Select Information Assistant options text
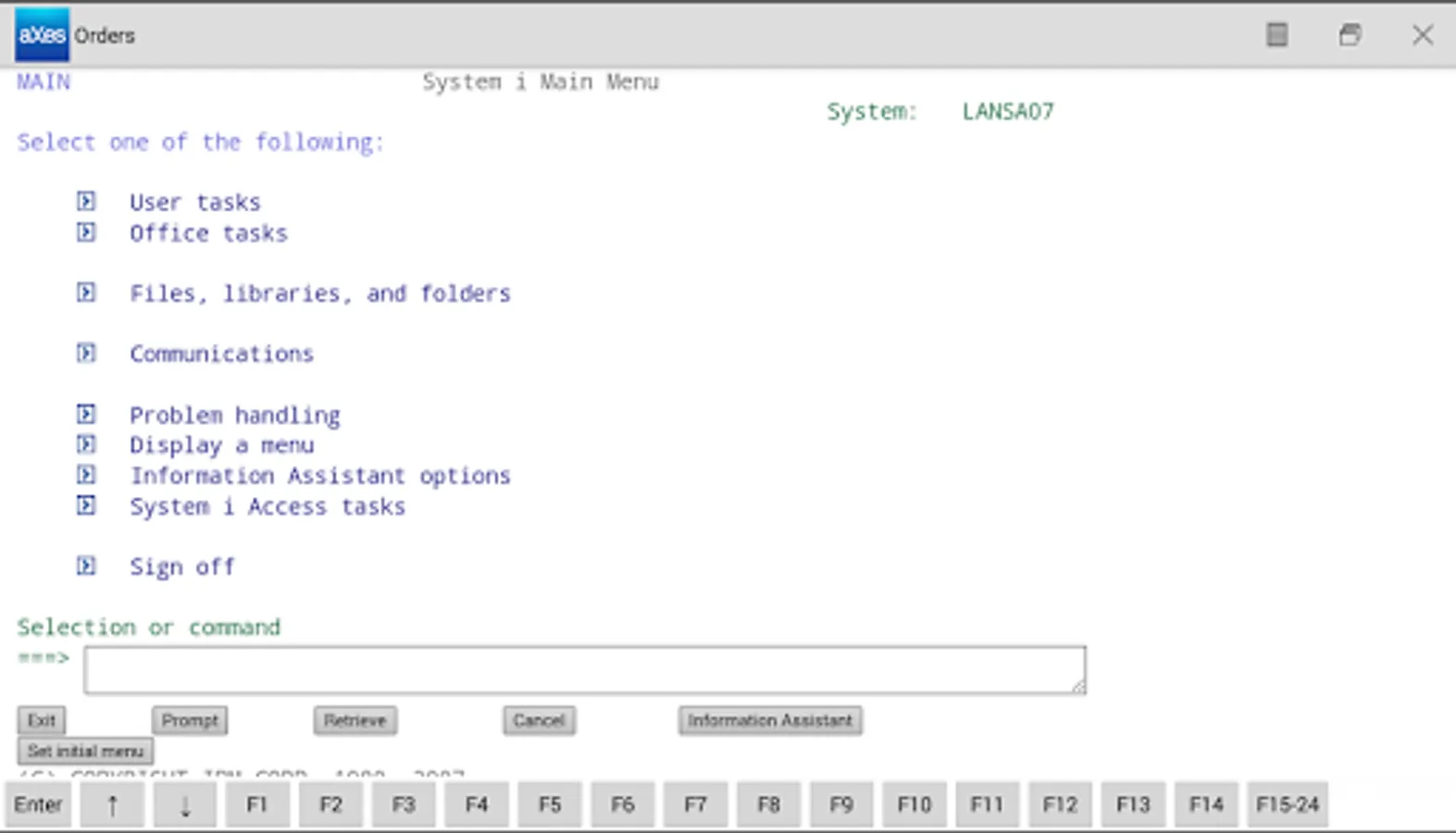This screenshot has width=1456, height=833. tap(320, 476)
